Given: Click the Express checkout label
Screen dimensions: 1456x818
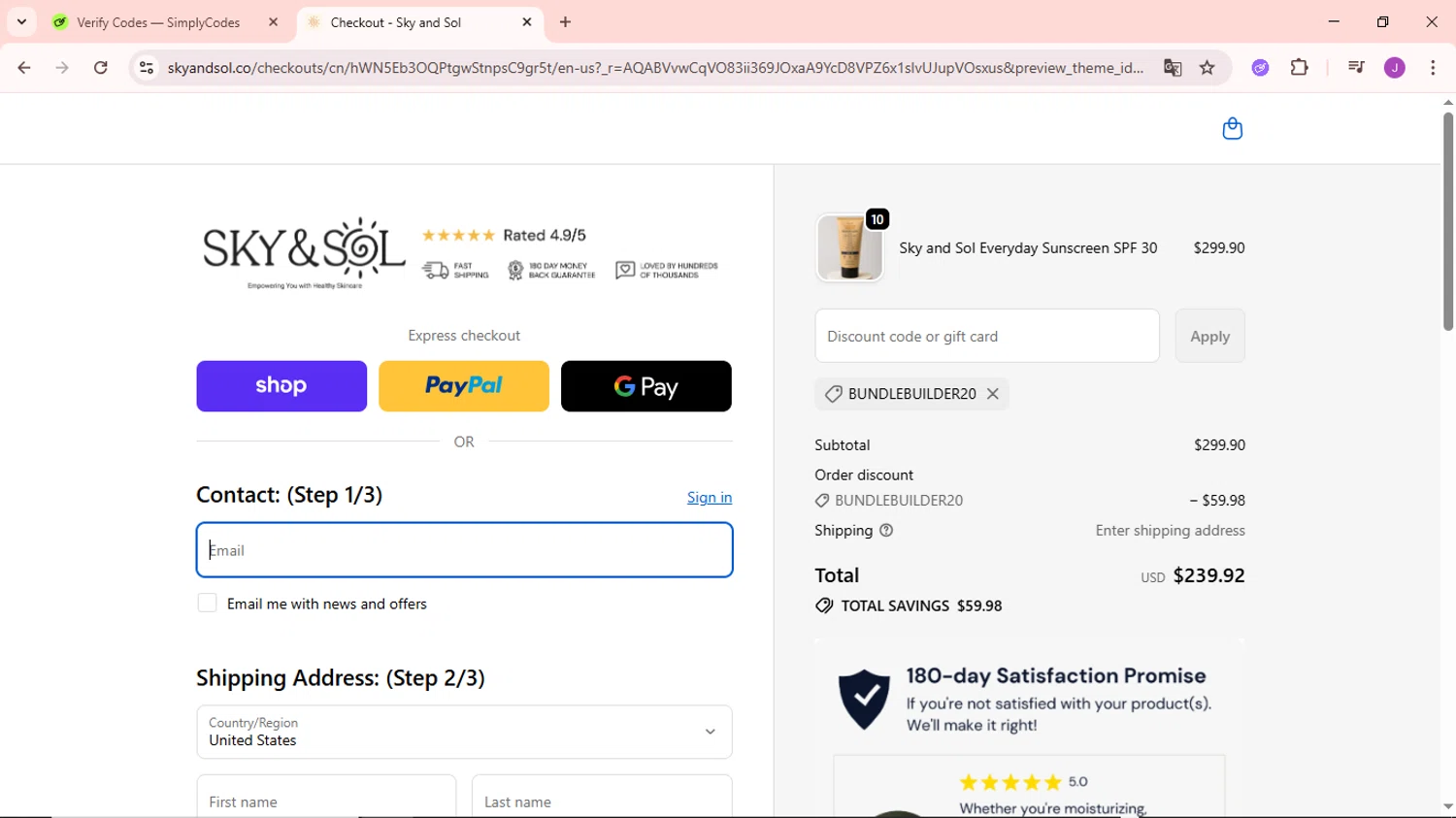Looking at the screenshot, I should coord(464,336).
